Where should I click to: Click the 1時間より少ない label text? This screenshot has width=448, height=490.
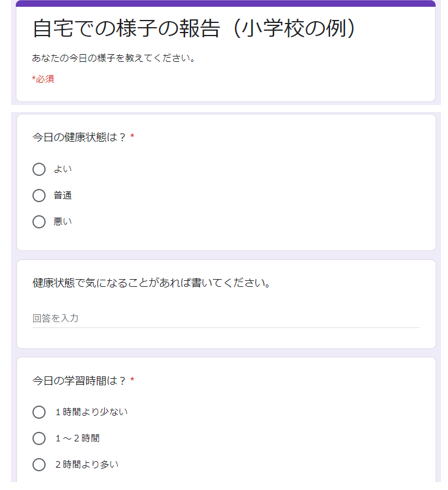[91, 412]
